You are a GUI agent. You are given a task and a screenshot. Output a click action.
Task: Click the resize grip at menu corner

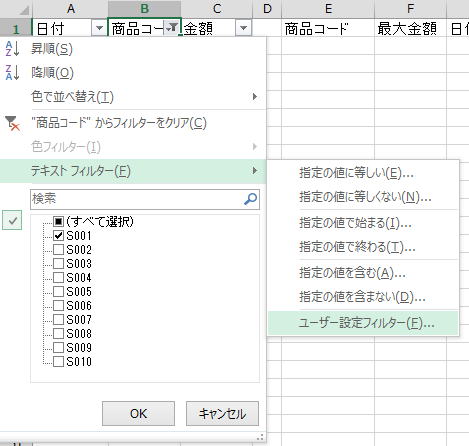coord(260,437)
